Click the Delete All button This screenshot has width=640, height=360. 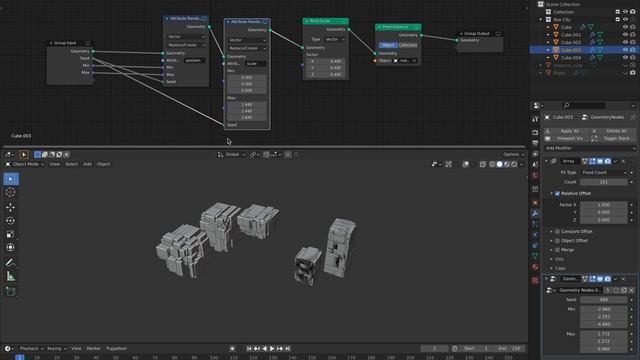point(613,131)
